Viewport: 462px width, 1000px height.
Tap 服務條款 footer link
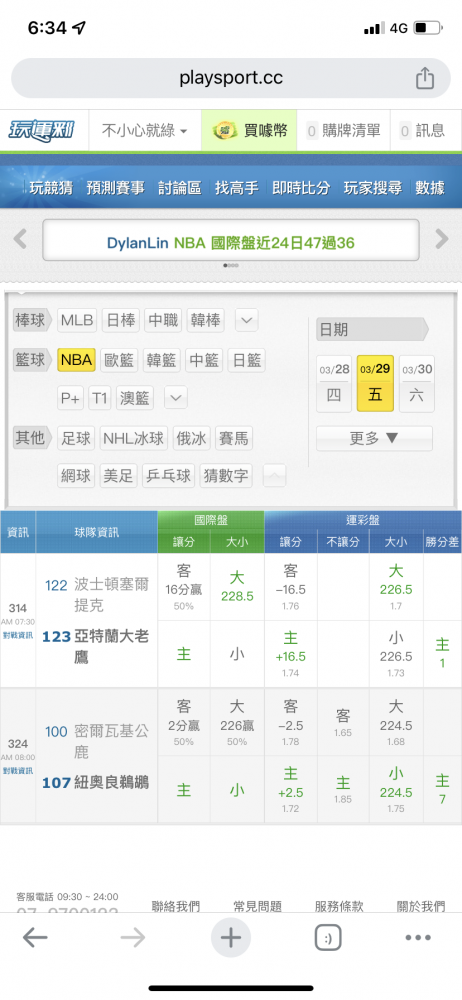[x=339, y=906]
